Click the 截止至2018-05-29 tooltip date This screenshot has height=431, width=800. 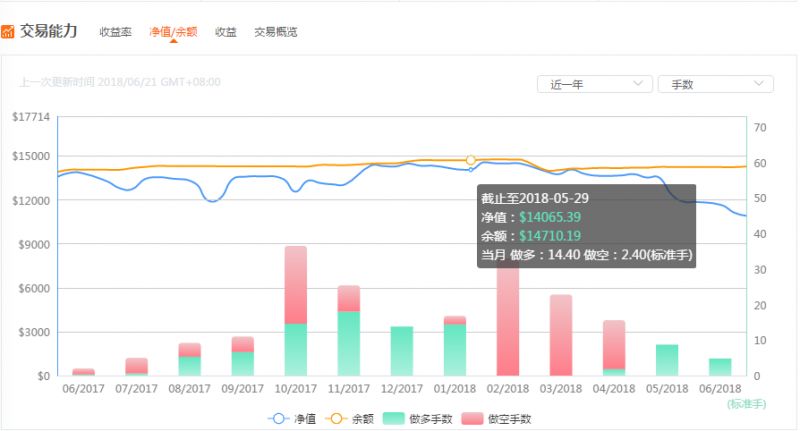pos(535,198)
